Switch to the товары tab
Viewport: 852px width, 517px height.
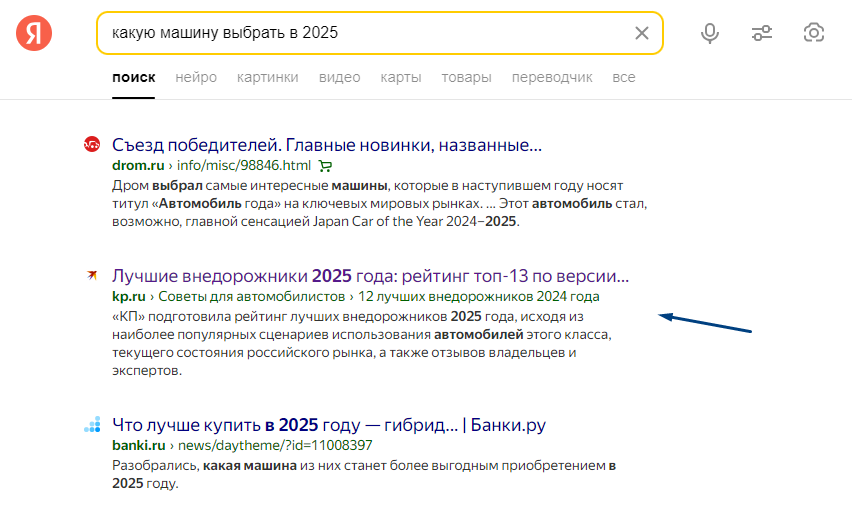tap(466, 78)
